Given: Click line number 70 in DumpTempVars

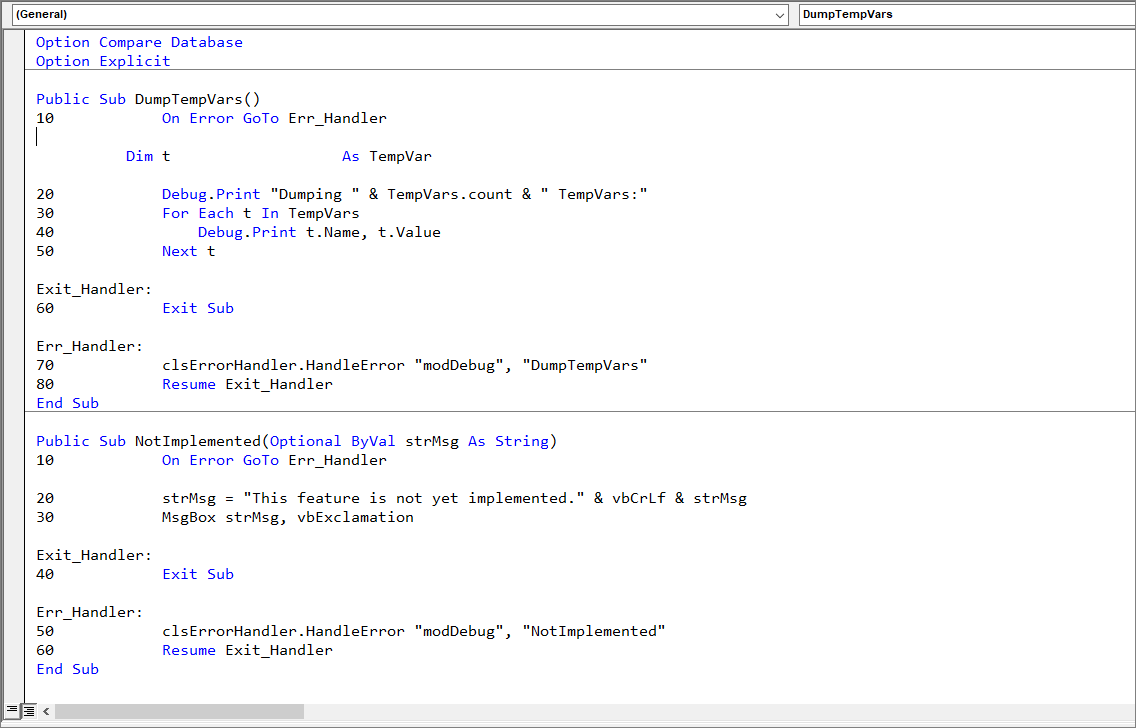Looking at the screenshot, I should [x=45, y=365].
